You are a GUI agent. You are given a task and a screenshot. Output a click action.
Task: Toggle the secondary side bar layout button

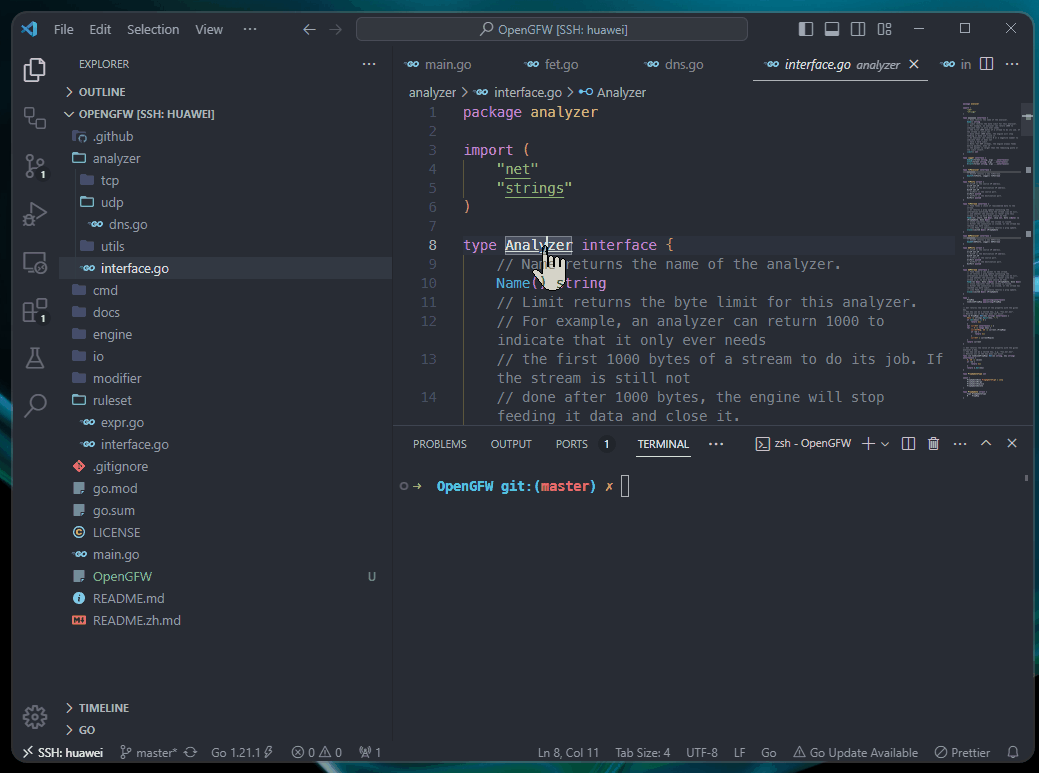click(x=858, y=29)
